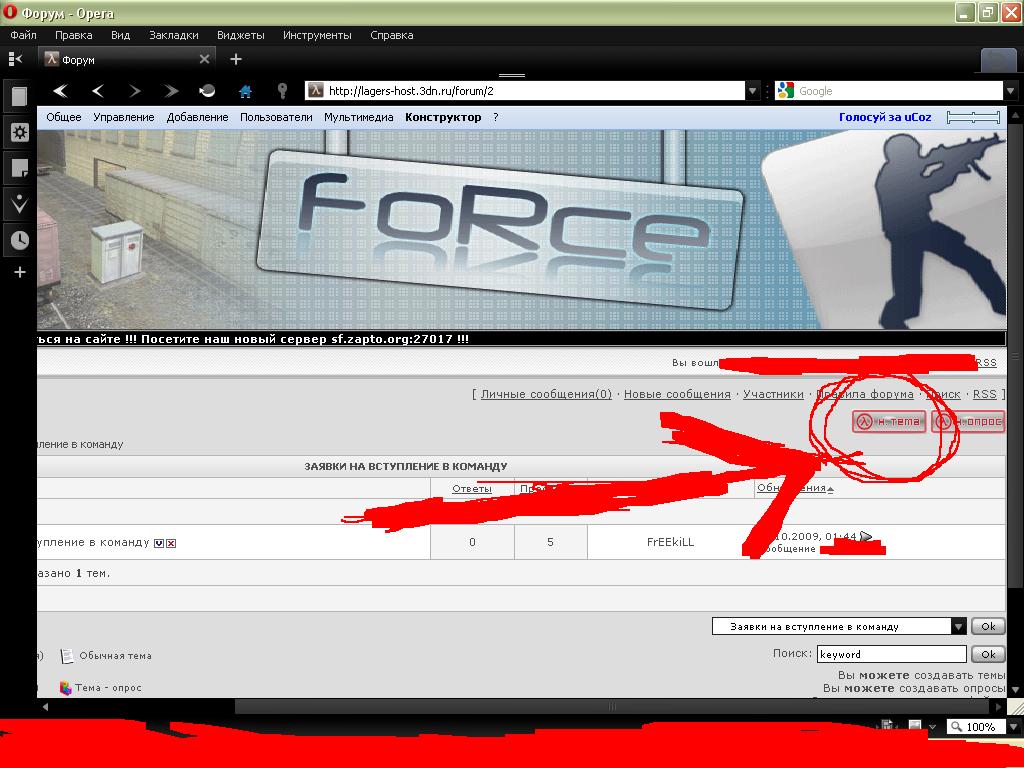The image size is (1024, 768).
Task: Open the Widgets gear panel in sidebar
Action: 19,133
